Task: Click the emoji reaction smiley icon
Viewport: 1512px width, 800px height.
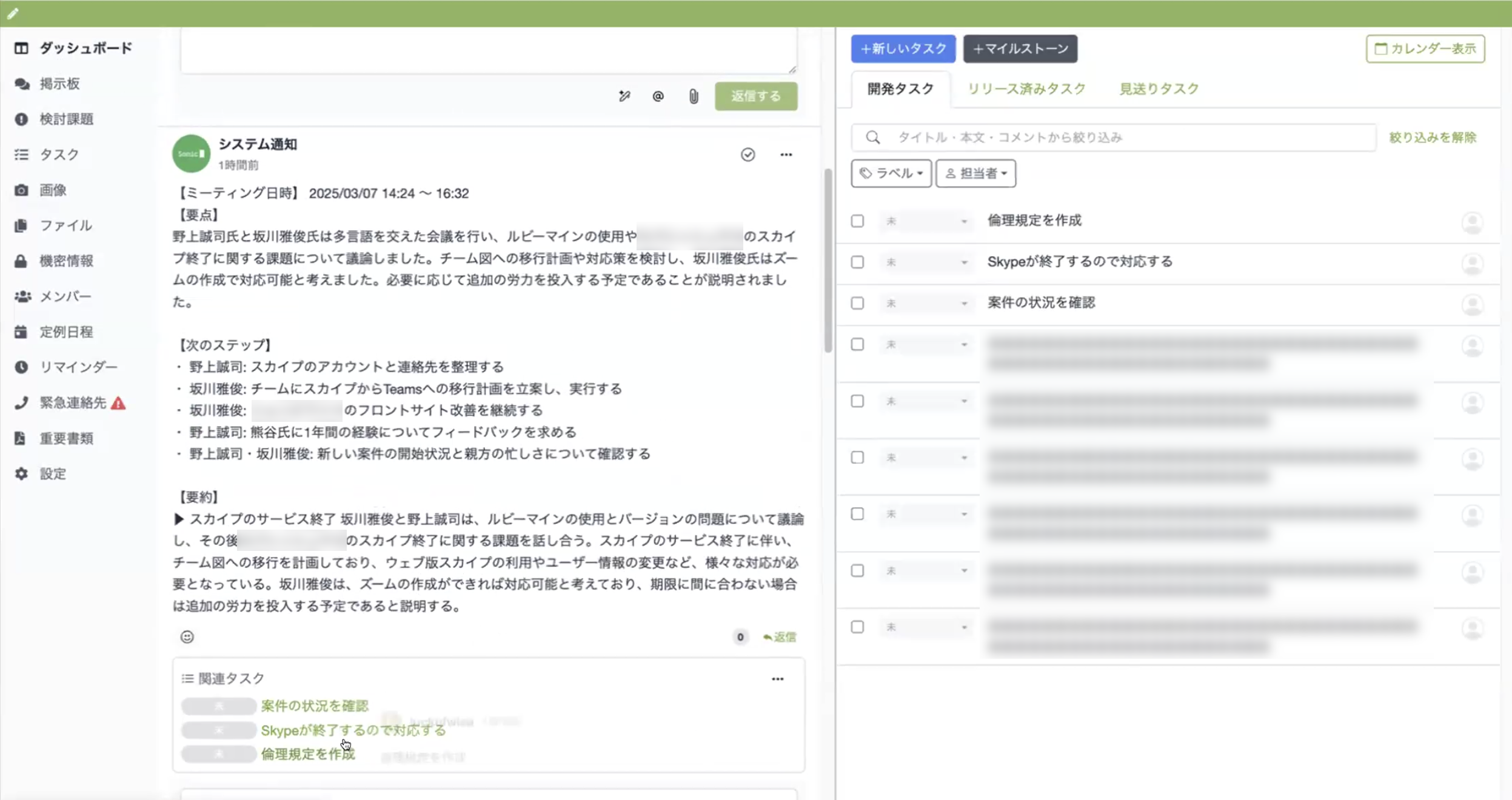Action: point(187,636)
